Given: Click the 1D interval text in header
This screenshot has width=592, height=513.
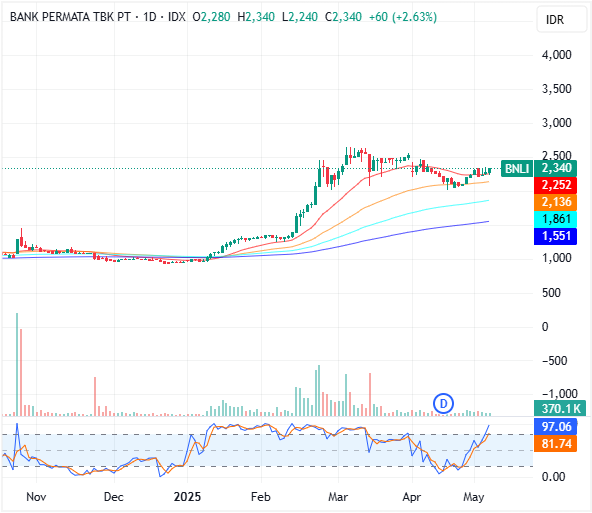Looking at the screenshot, I should (x=150, y=17).
